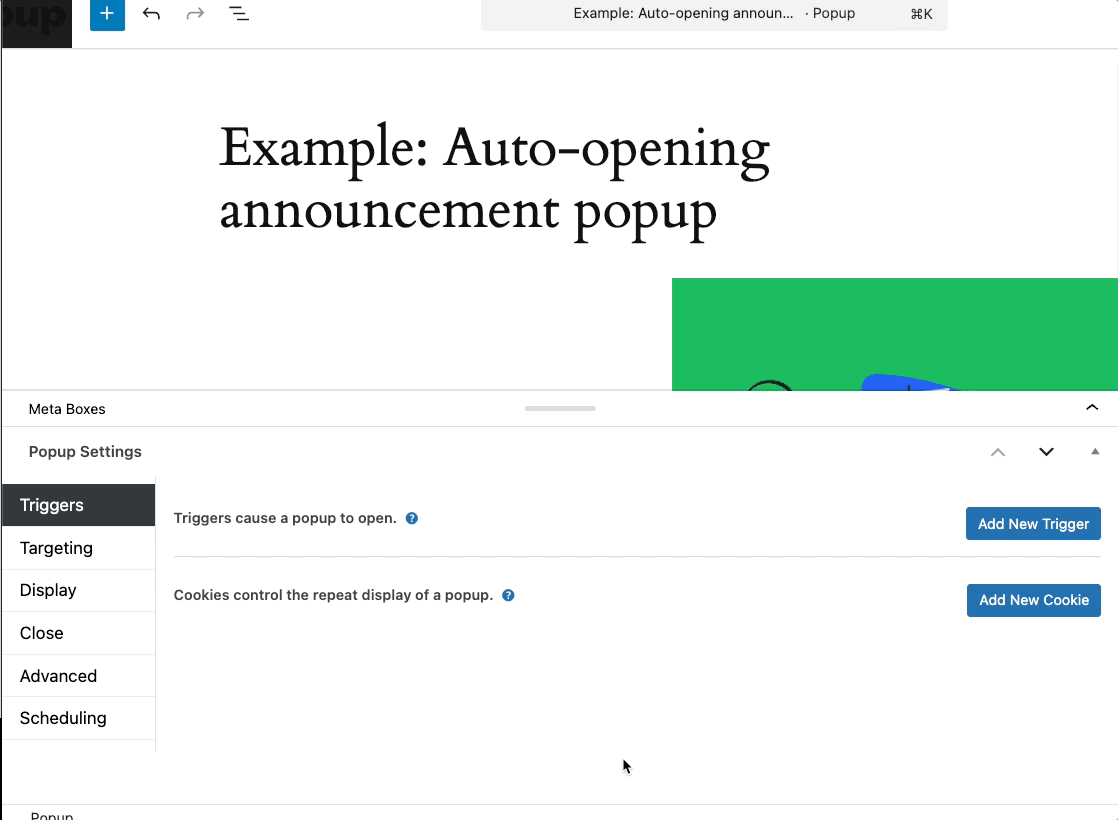Viewport: 1118px width, 820px height.
Task: Click Add New Cookie button
Action: pyautogui.click(x=1033, y=600)
